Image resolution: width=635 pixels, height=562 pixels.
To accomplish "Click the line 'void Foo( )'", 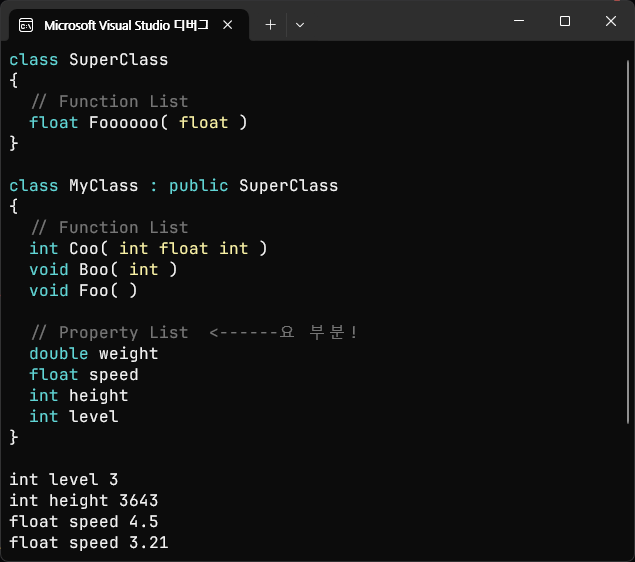I will coord(83,291).
